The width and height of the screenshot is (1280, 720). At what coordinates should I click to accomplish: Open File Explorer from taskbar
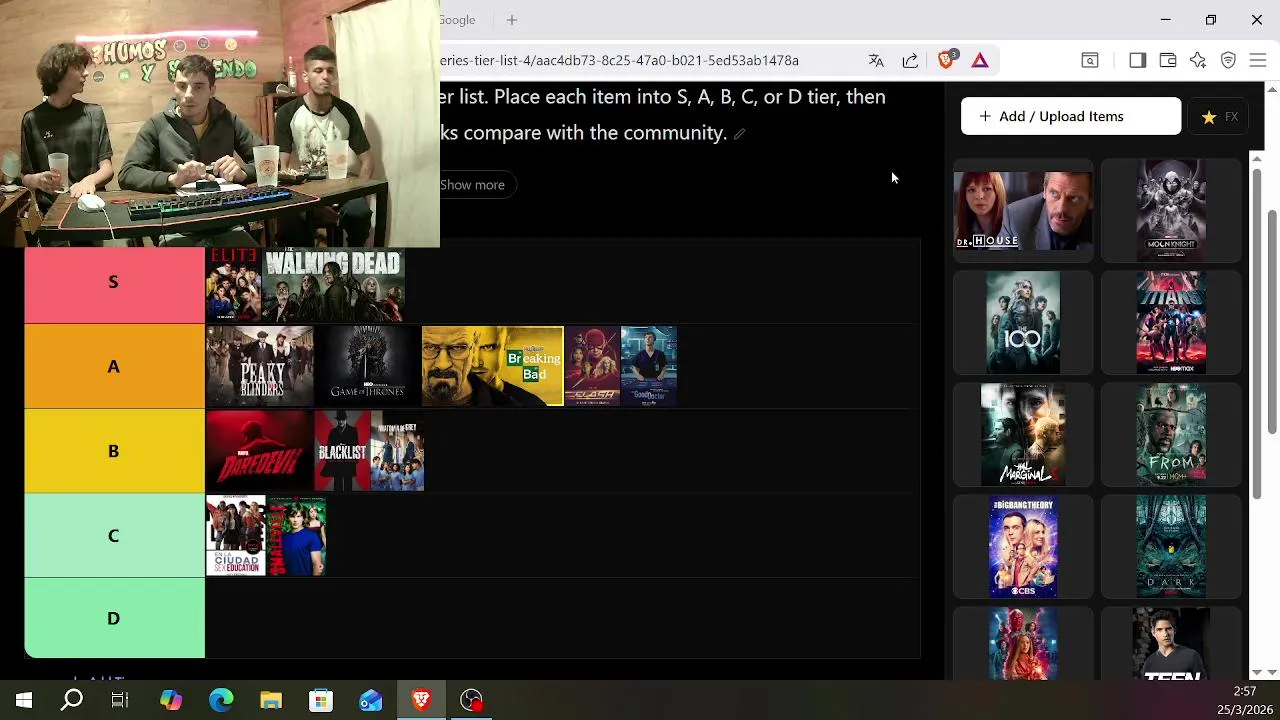[x=271, y=700]
